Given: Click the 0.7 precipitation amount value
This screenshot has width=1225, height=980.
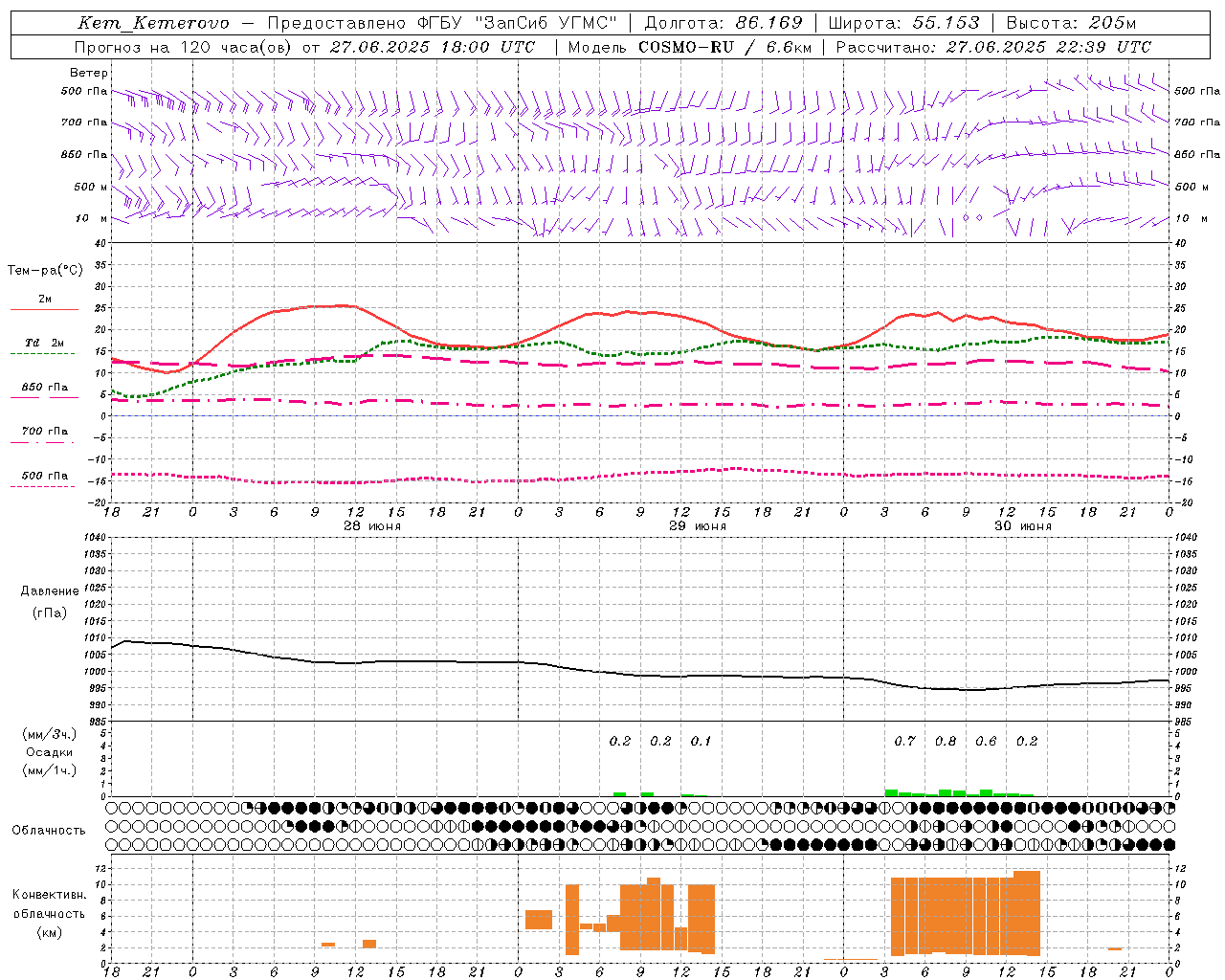Looking at the screenshot, I should pyautogui.click(x=904, y=742).
